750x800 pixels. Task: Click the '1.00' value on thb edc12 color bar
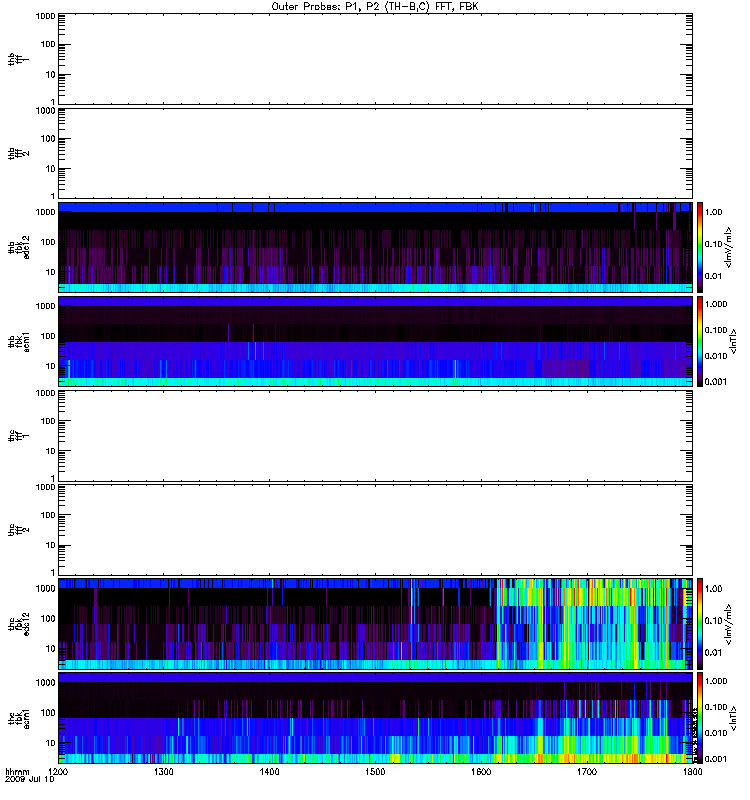pos(714,212)
